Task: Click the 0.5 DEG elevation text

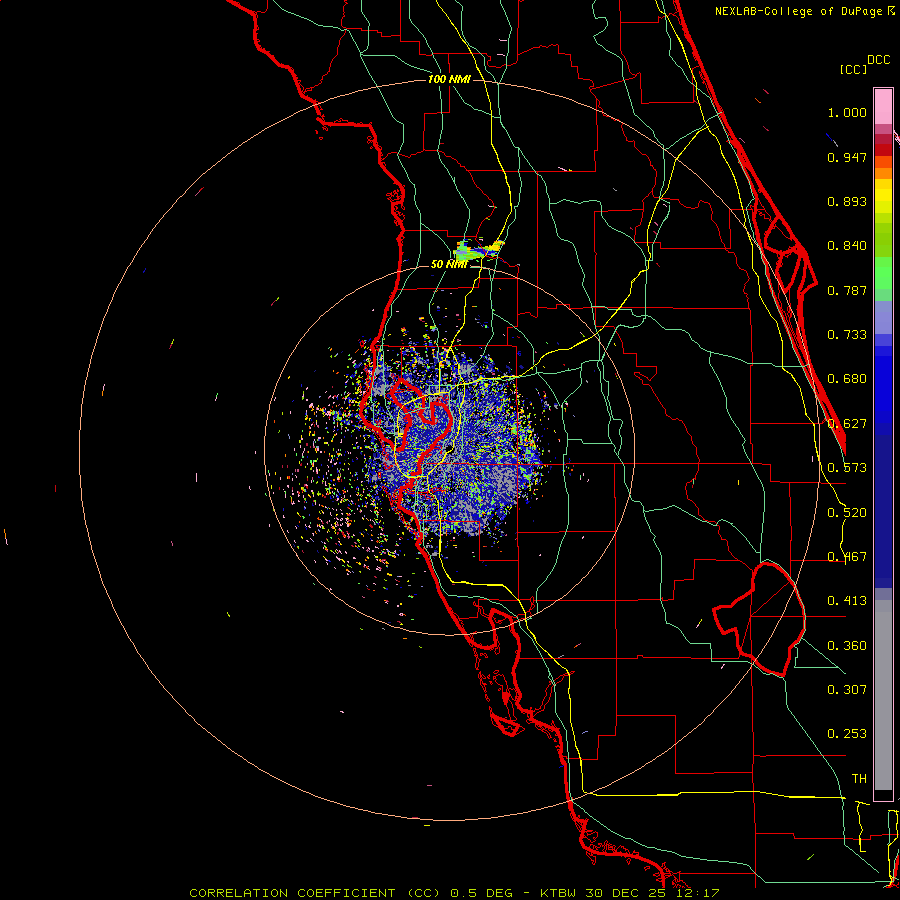Action: [x=480, y=893]
